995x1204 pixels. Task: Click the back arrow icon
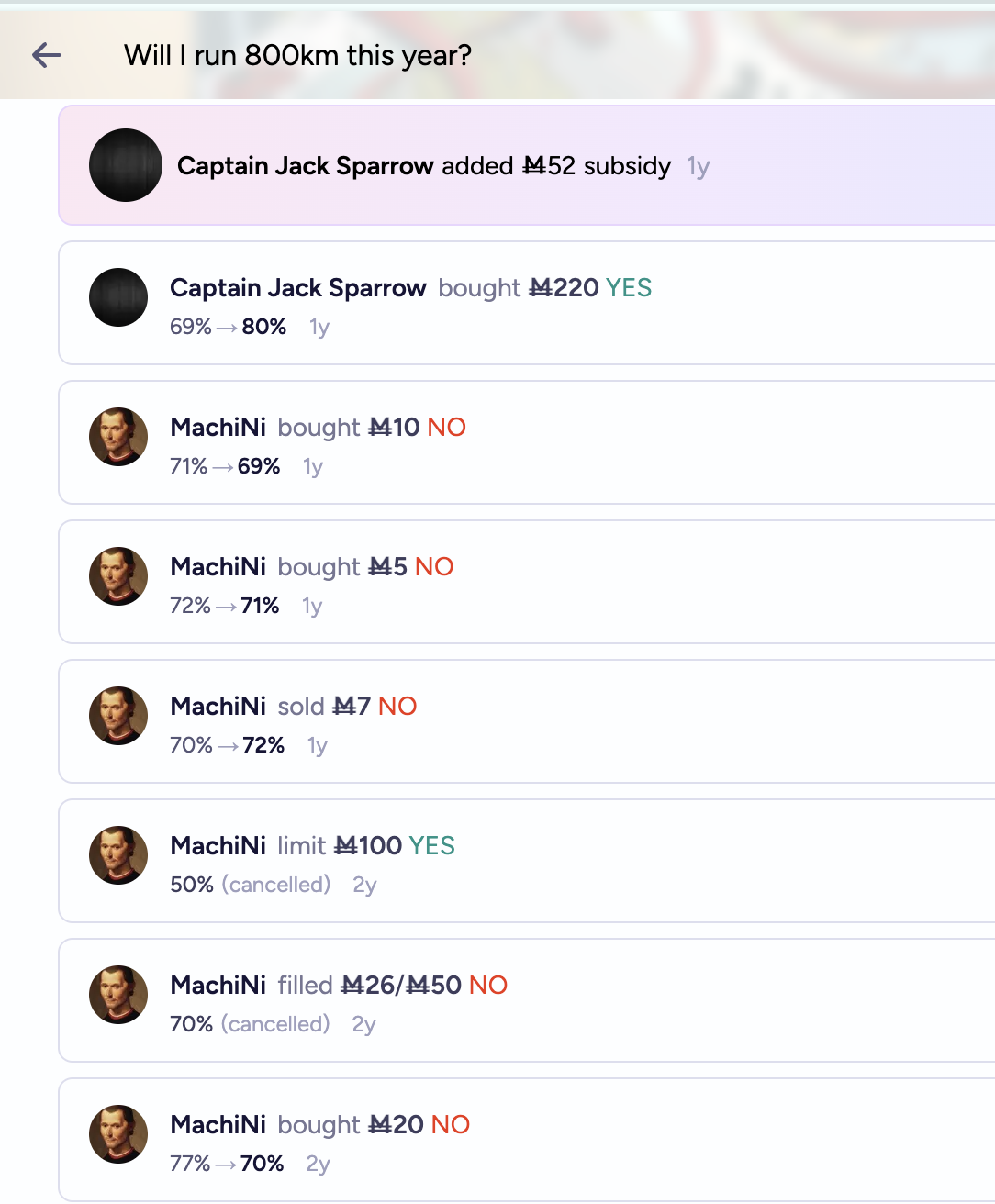point(47,56)
